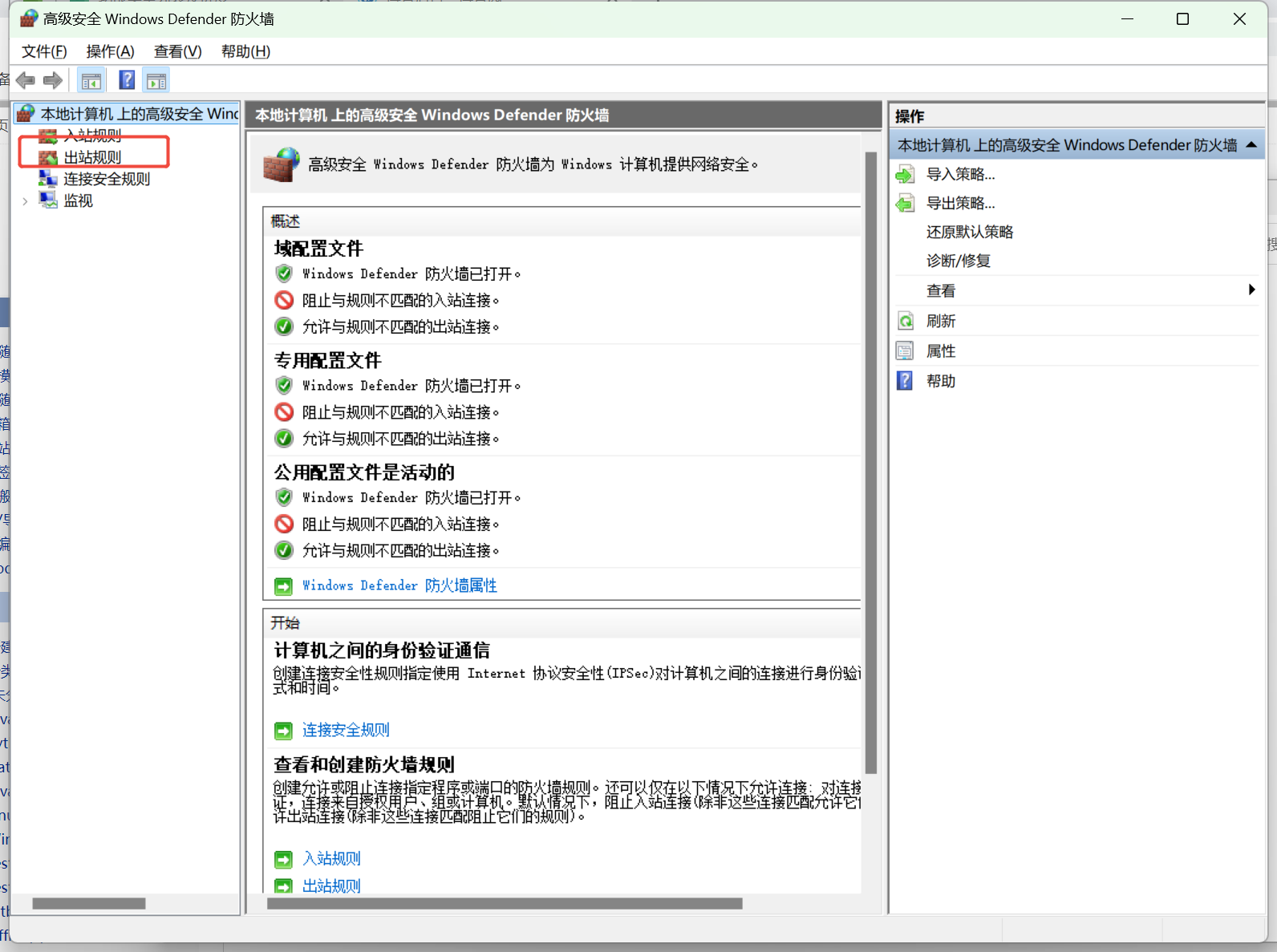1277x952 pixels.
Task: Click 域配置文件 heading text
Action: 318,249
